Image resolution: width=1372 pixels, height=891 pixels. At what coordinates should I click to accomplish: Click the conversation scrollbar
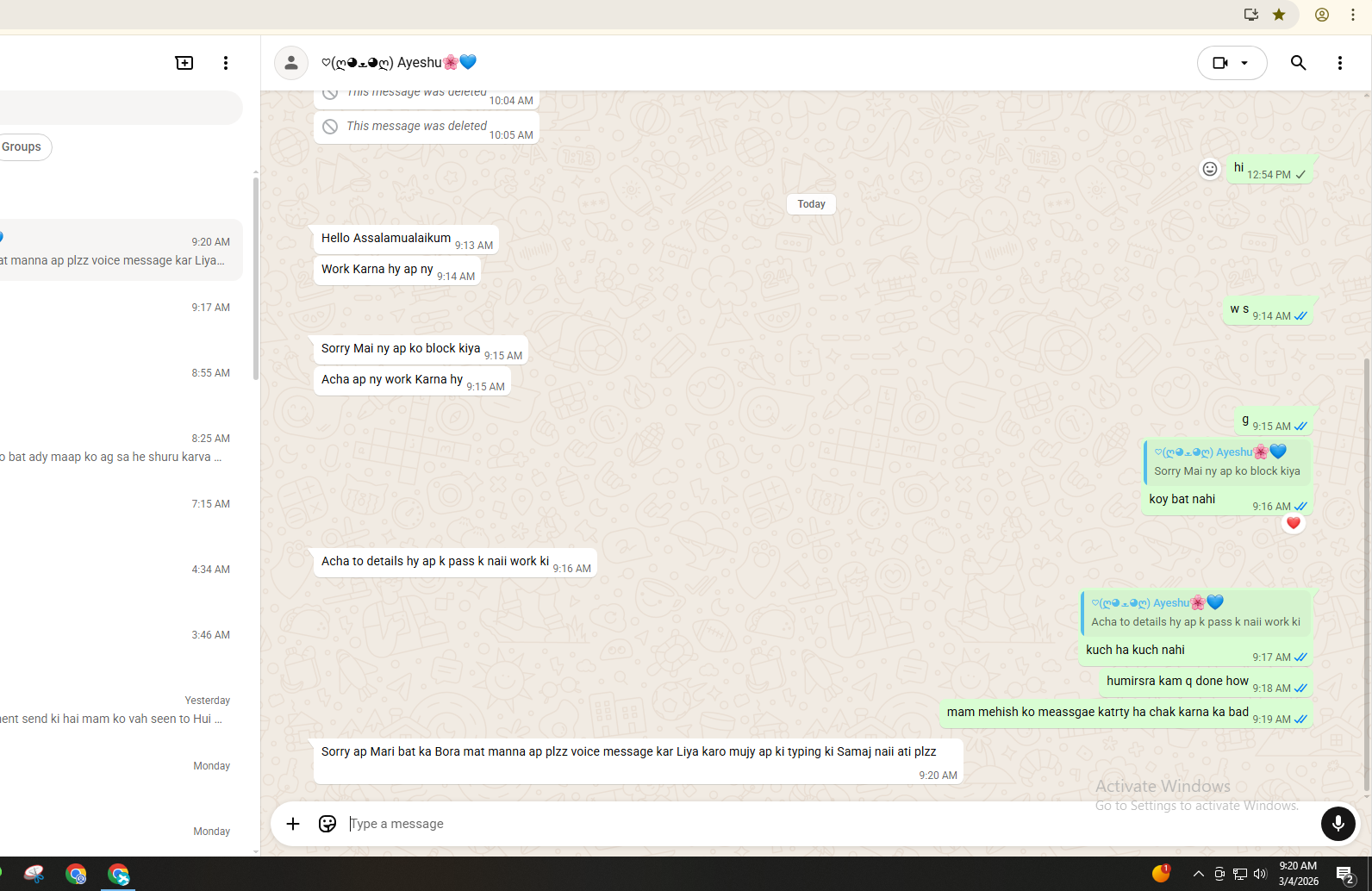[1367, 573]
